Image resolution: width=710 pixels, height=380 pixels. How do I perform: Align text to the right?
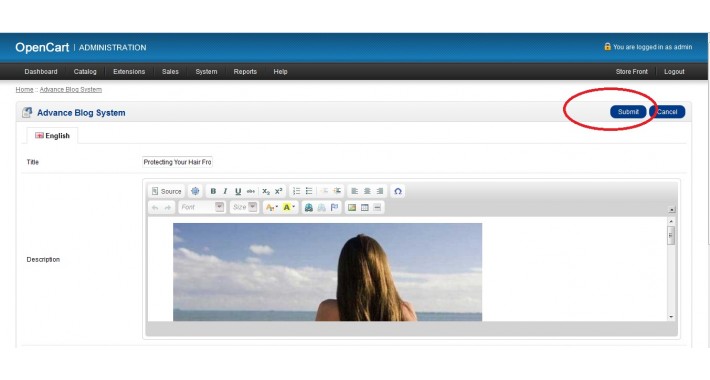click(380, 191)
